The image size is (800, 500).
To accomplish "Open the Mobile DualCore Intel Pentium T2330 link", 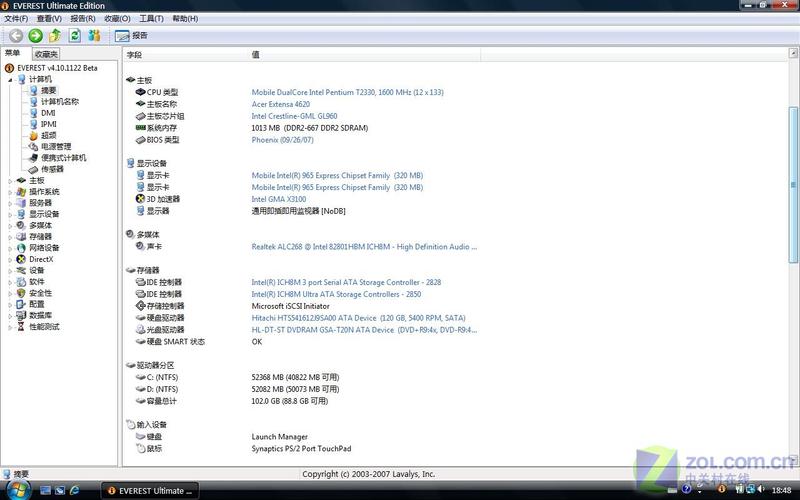I will [347, 92].
